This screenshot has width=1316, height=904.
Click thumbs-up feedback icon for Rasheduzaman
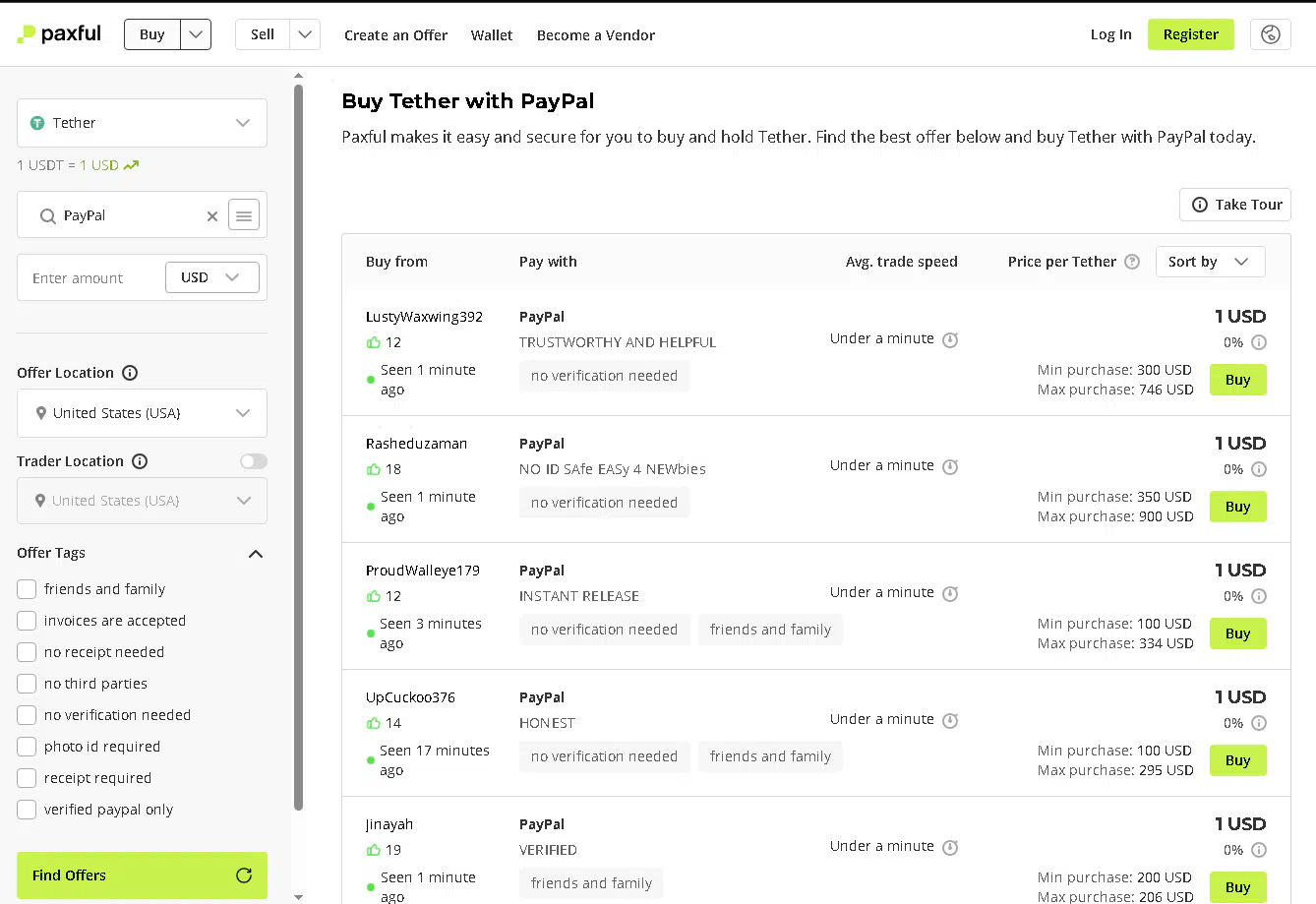pyautogui.click(x=373, y=469)
